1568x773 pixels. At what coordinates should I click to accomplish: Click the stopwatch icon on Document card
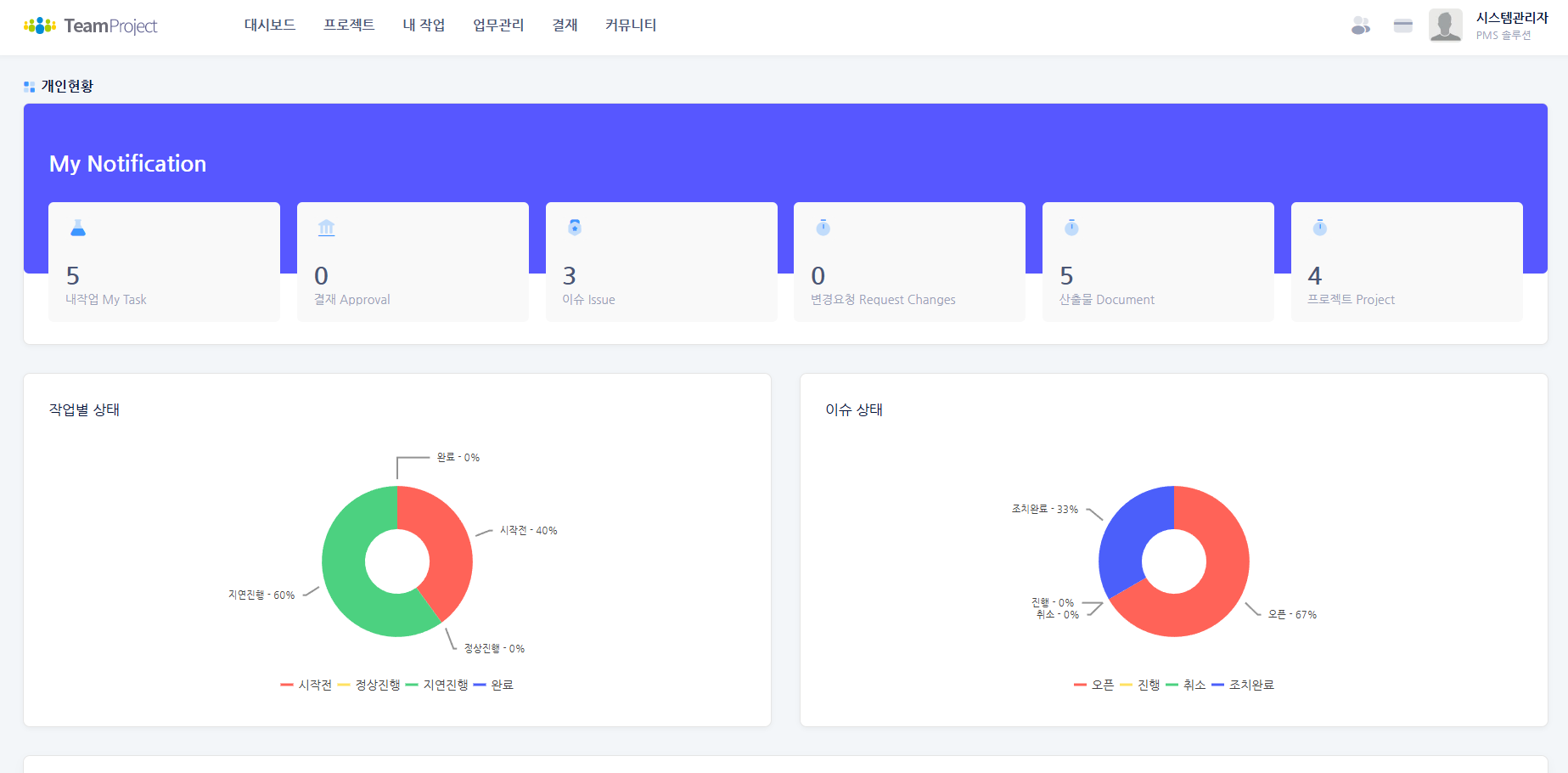coord(1071,227)
